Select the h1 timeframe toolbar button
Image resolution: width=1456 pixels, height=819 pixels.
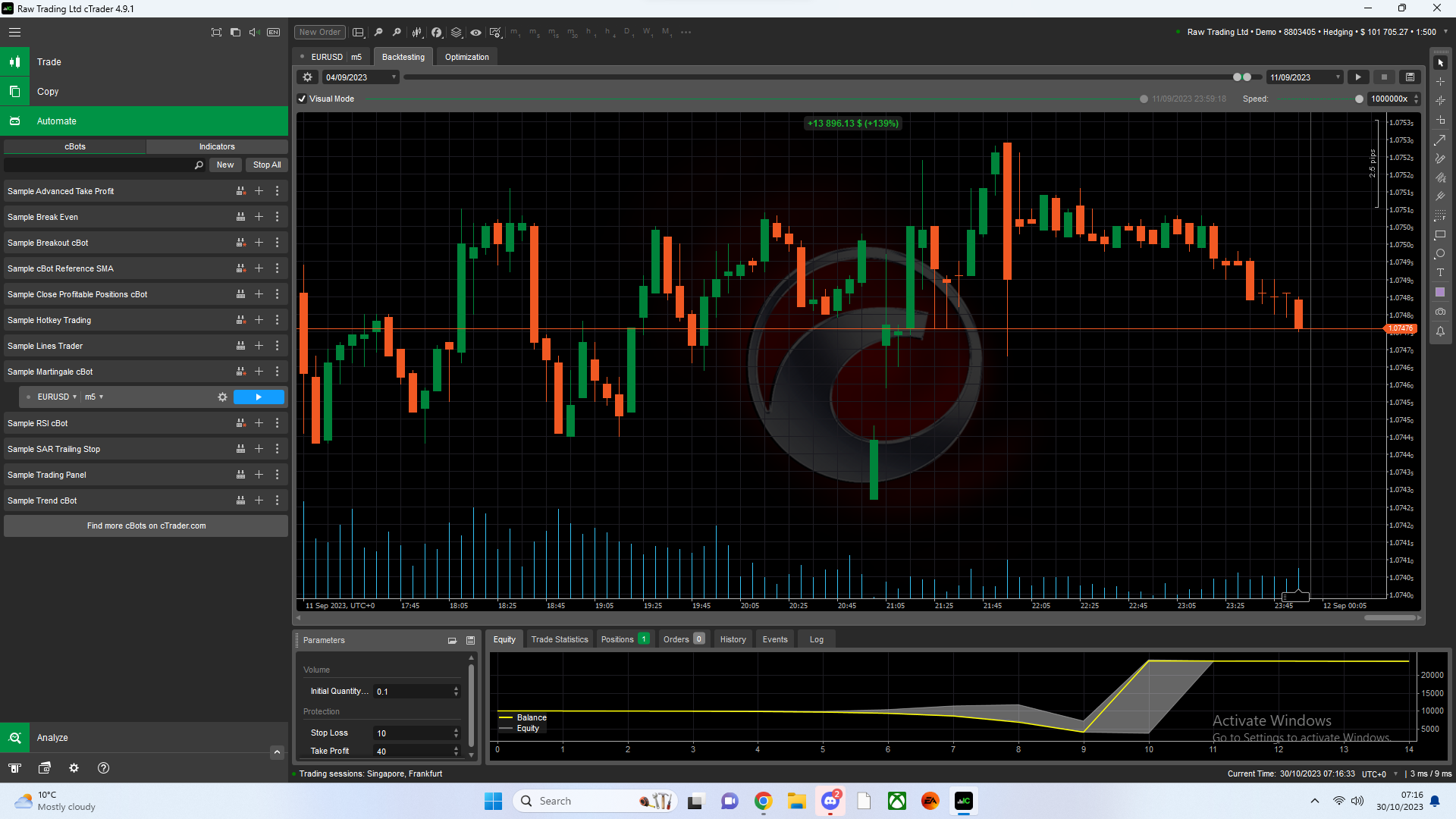click(589, 33)
